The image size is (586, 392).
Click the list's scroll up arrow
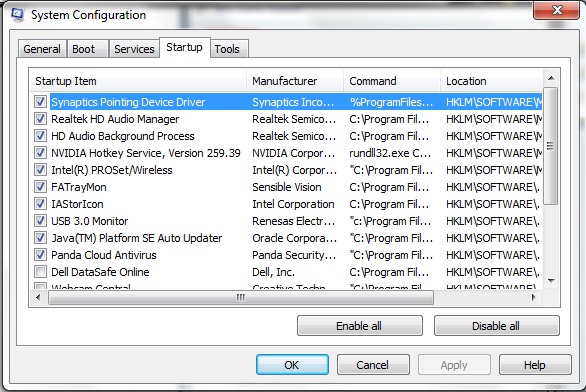pyautogui.click(x=551, y=78)
